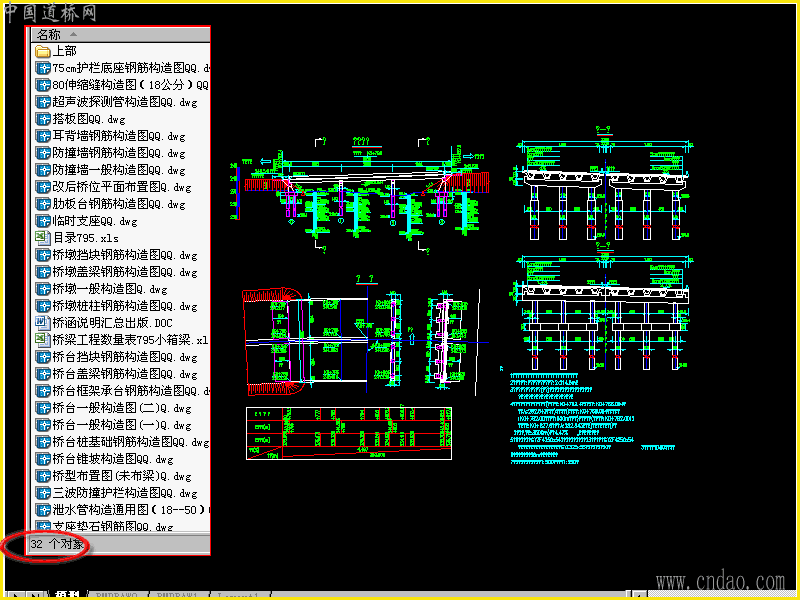Click the horizontal scrollbar below the drawing
This screenshot has width=800, height=600.
(449, 595)
